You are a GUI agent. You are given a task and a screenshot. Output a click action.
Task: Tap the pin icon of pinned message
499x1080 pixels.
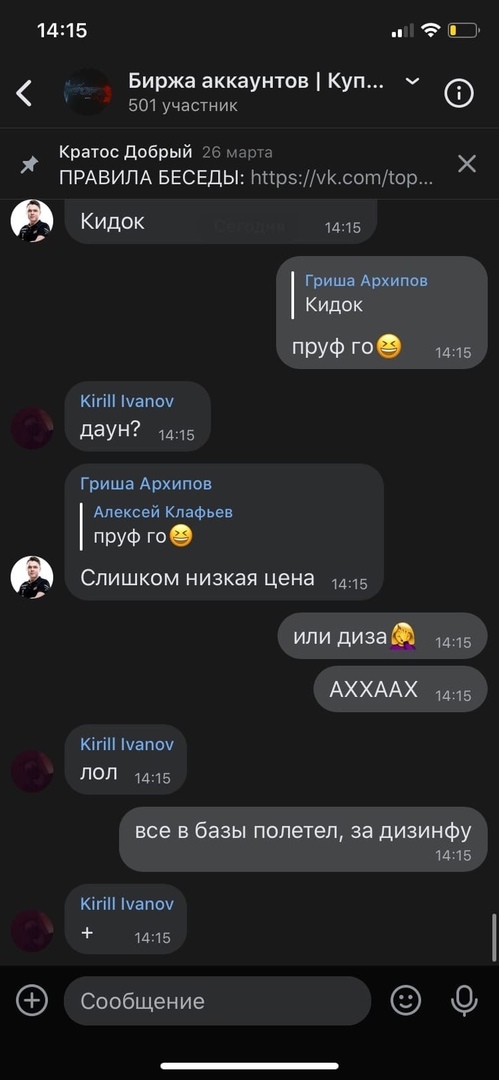point(29,165)
